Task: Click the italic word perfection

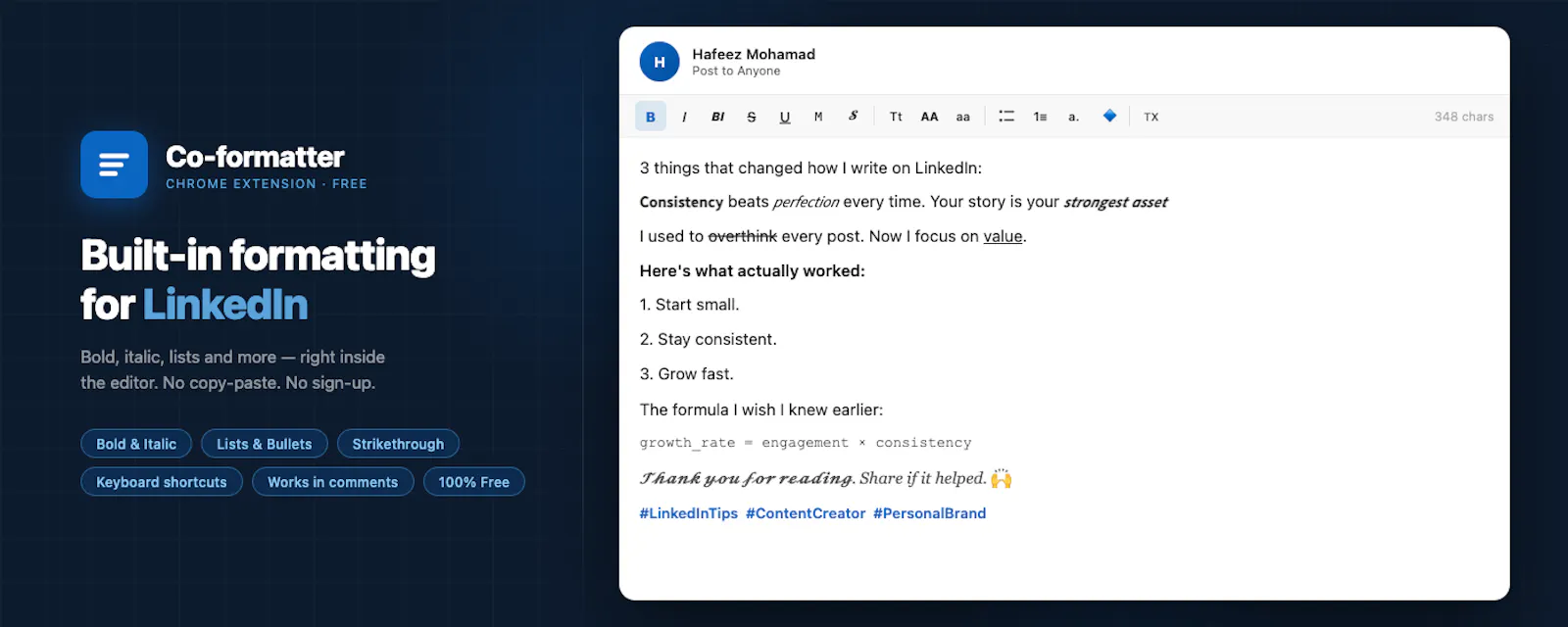Action: click(x=806, y=202)
